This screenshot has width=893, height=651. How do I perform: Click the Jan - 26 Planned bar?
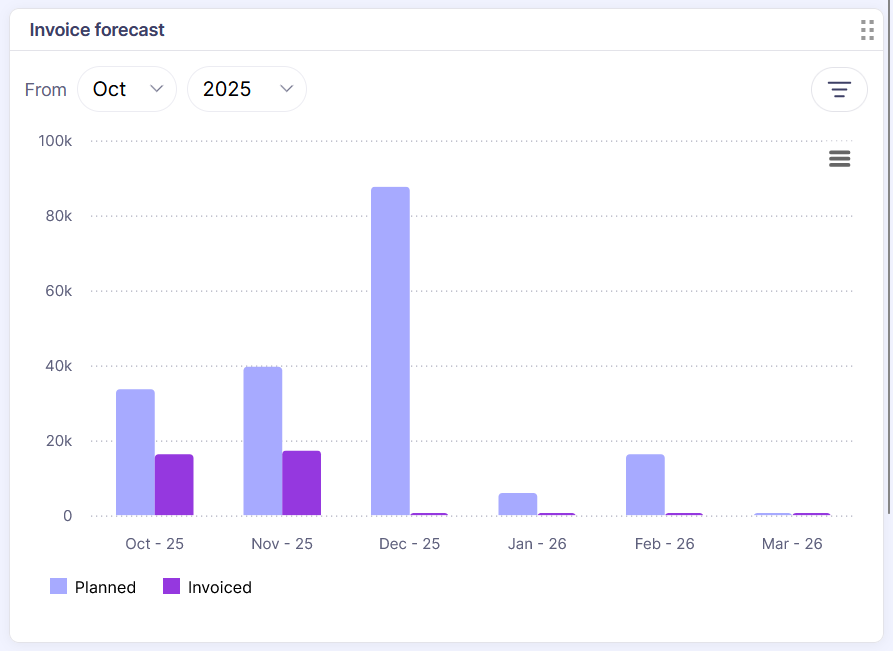point(518,504)
